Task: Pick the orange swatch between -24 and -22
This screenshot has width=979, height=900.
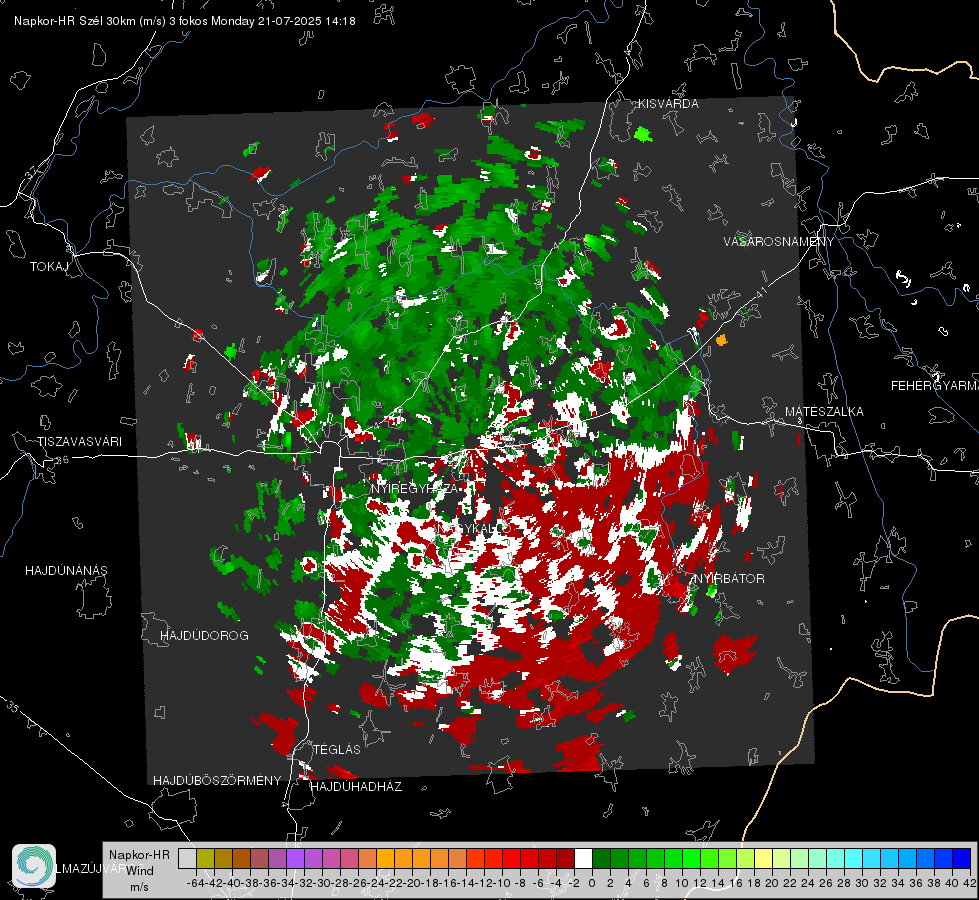Action: click(385, 859)
